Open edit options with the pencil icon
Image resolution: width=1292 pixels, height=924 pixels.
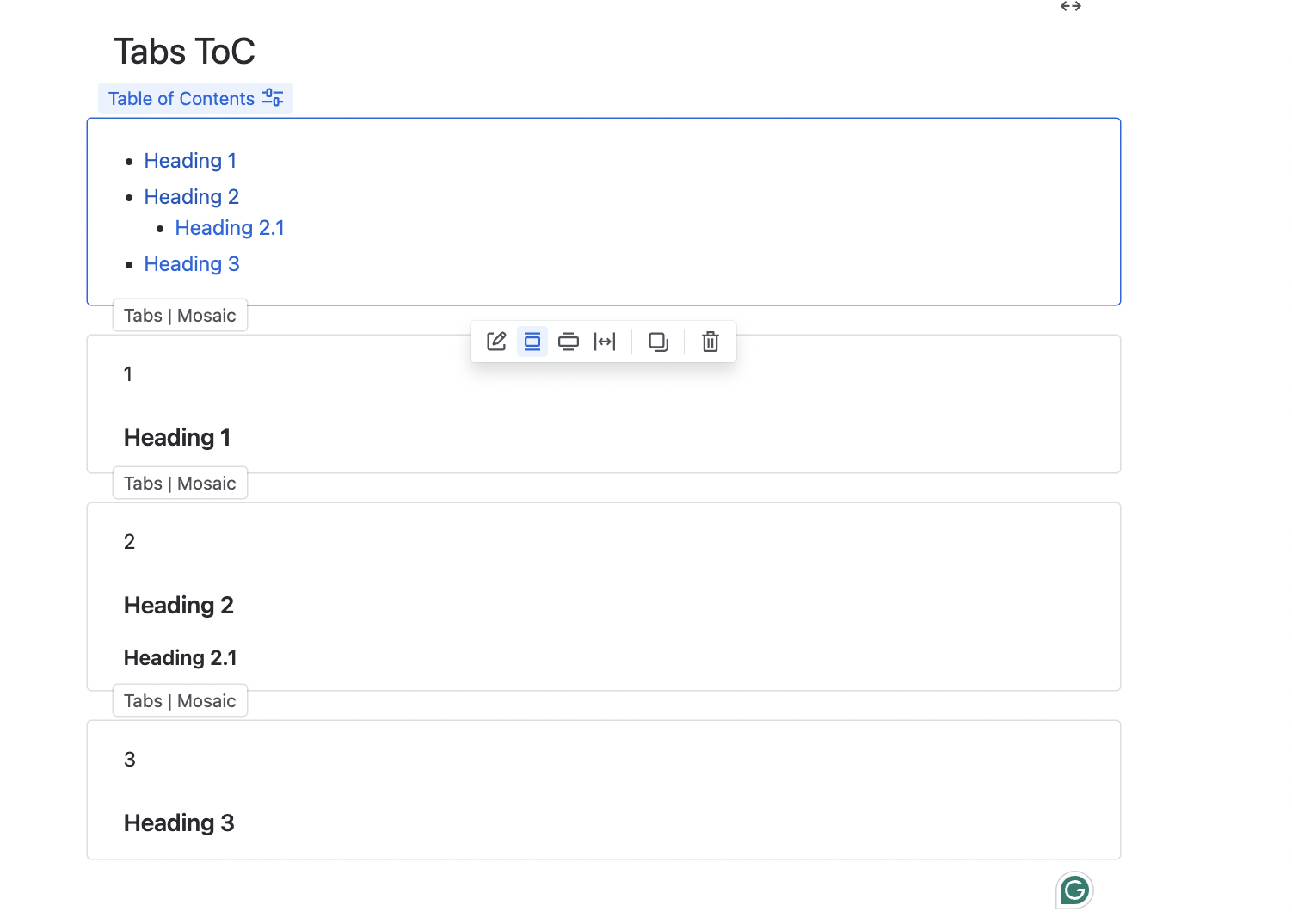[x=496, y=342]
